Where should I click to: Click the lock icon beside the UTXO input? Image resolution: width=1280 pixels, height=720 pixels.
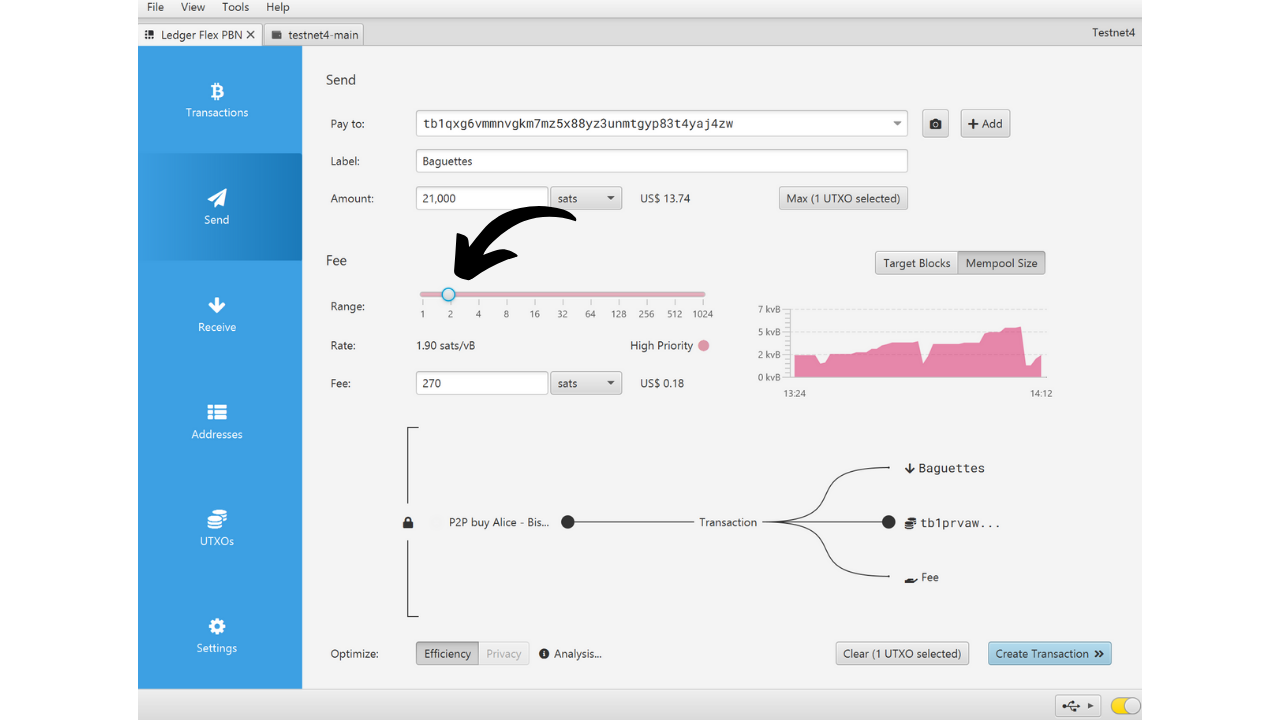coord(408,522)
